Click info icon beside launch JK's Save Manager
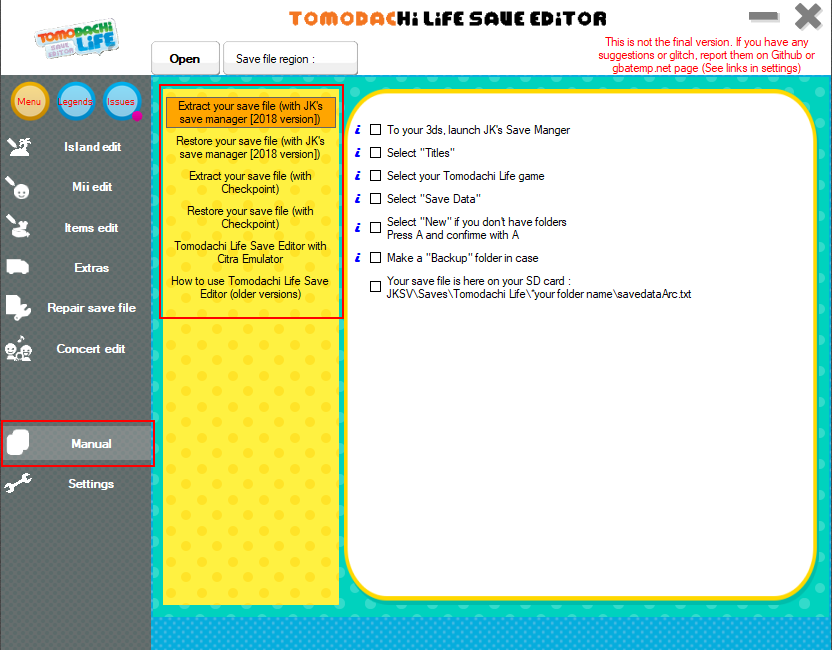Viewport: 832px width, 650px height. click(358, 129)
